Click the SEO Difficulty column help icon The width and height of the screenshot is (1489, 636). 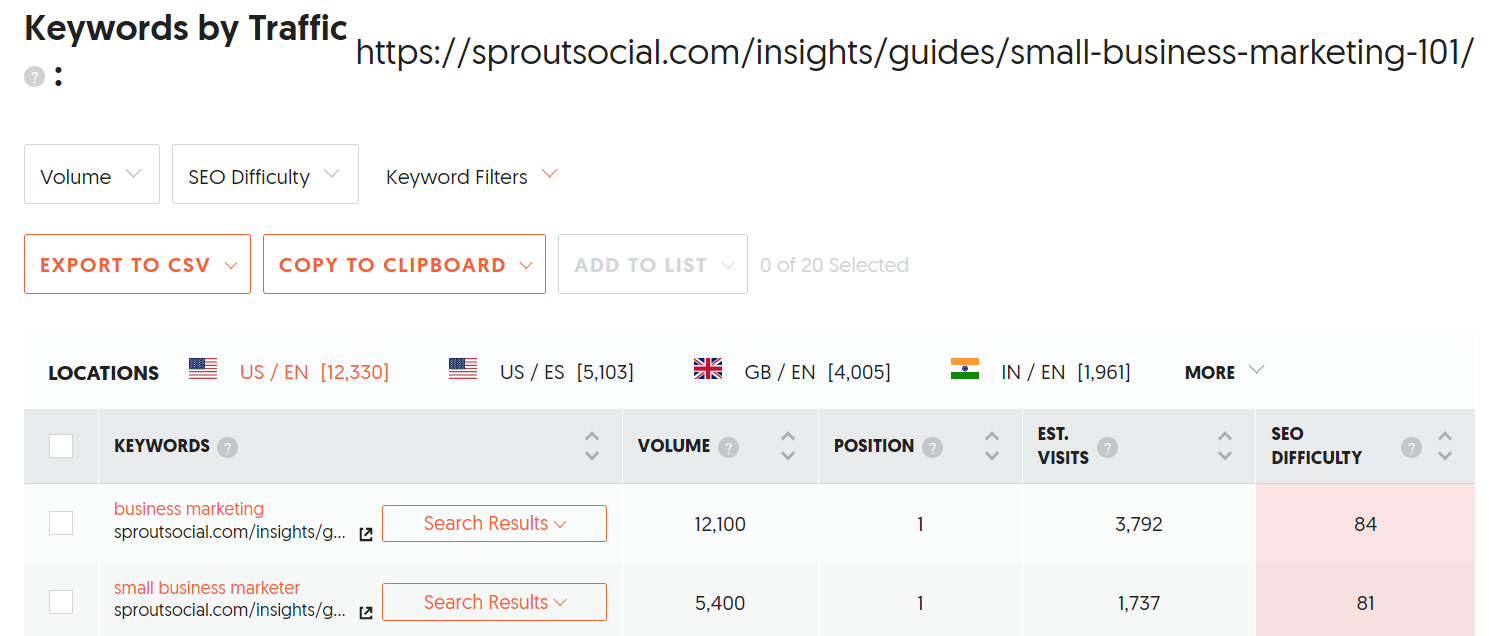coord(1411,447)
